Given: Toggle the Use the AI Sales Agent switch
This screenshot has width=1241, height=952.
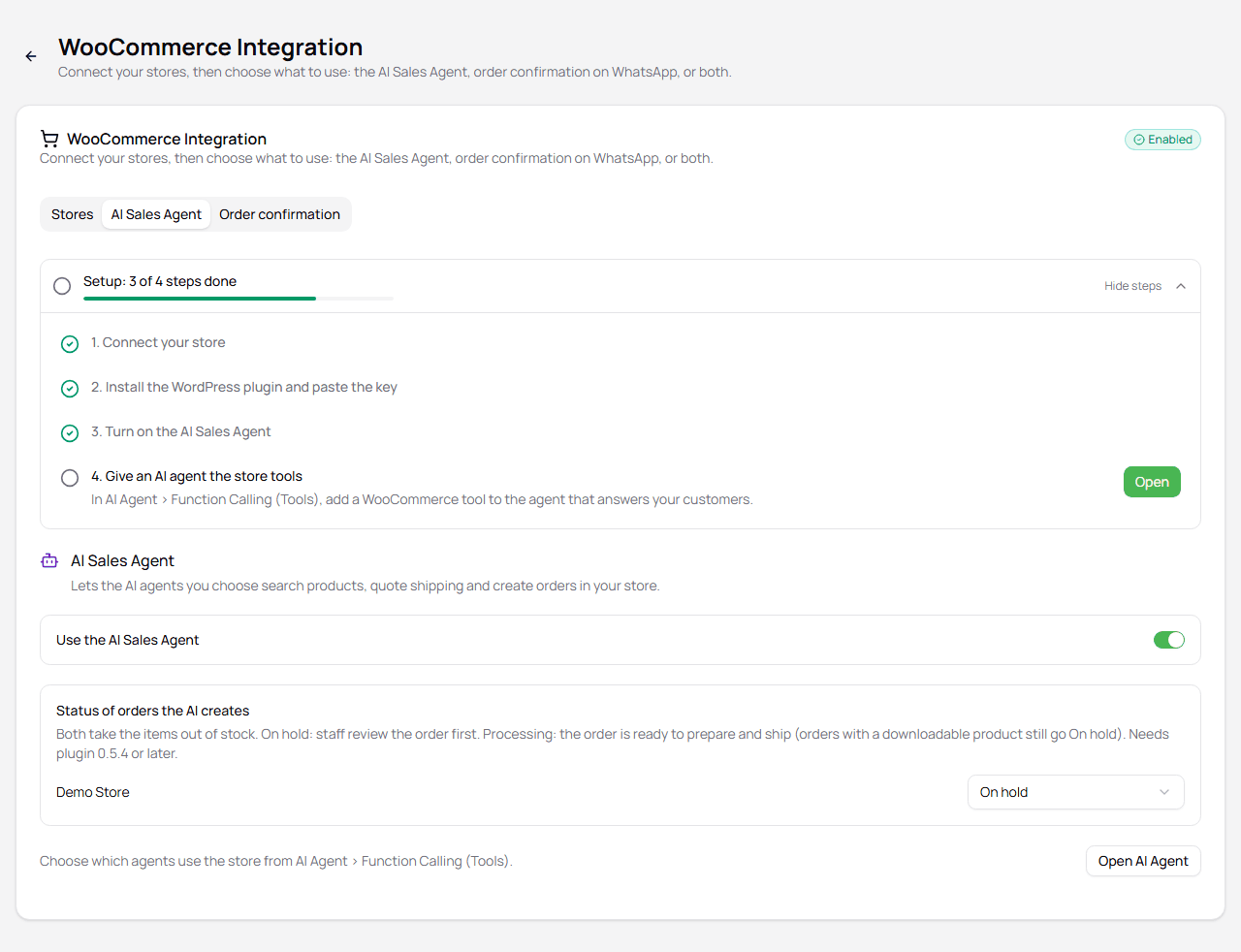Looking at the screenshot, I should (x=1169, y=640).
